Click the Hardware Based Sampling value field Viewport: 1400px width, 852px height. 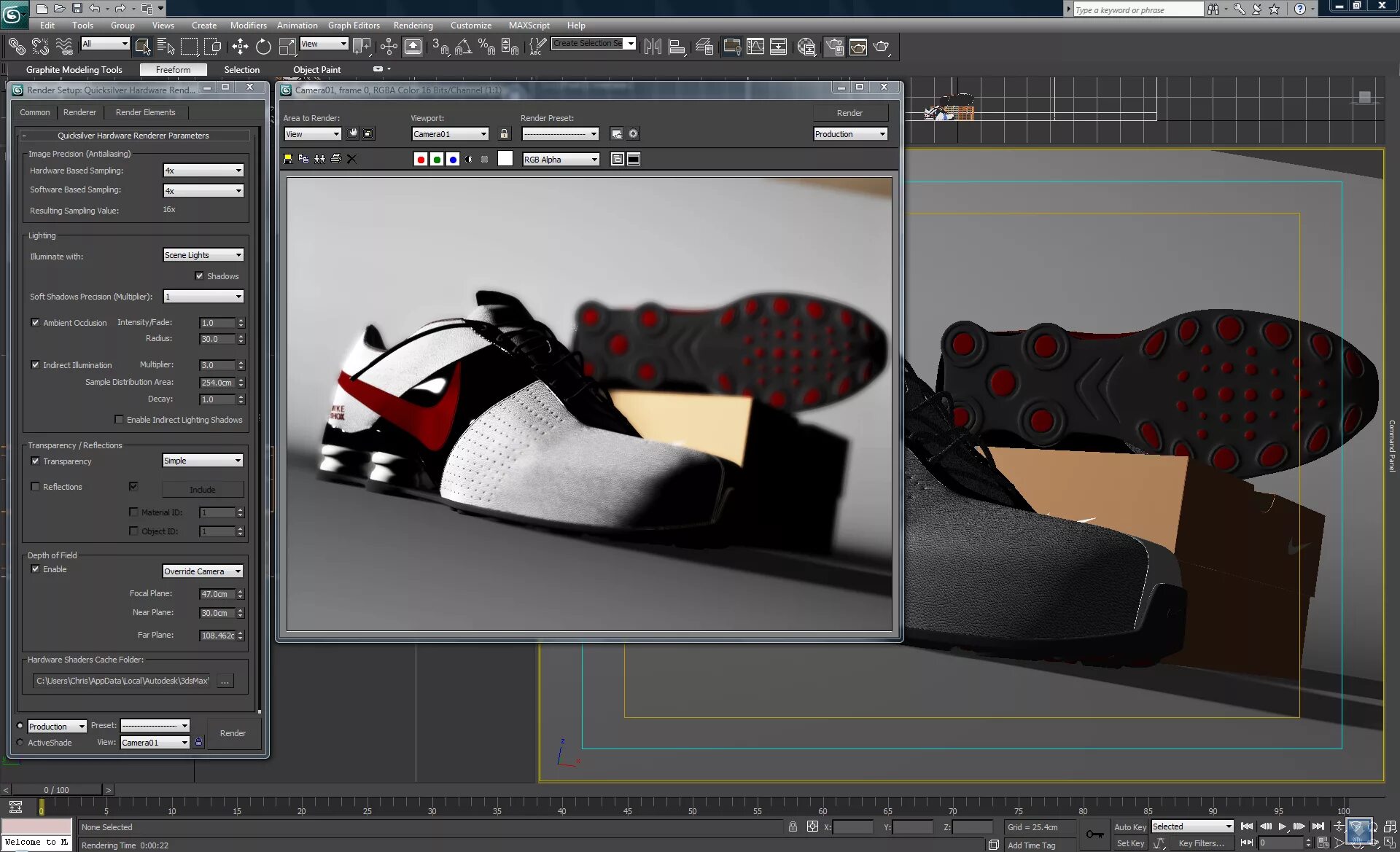pyautogui.click(x=200, y=170)
